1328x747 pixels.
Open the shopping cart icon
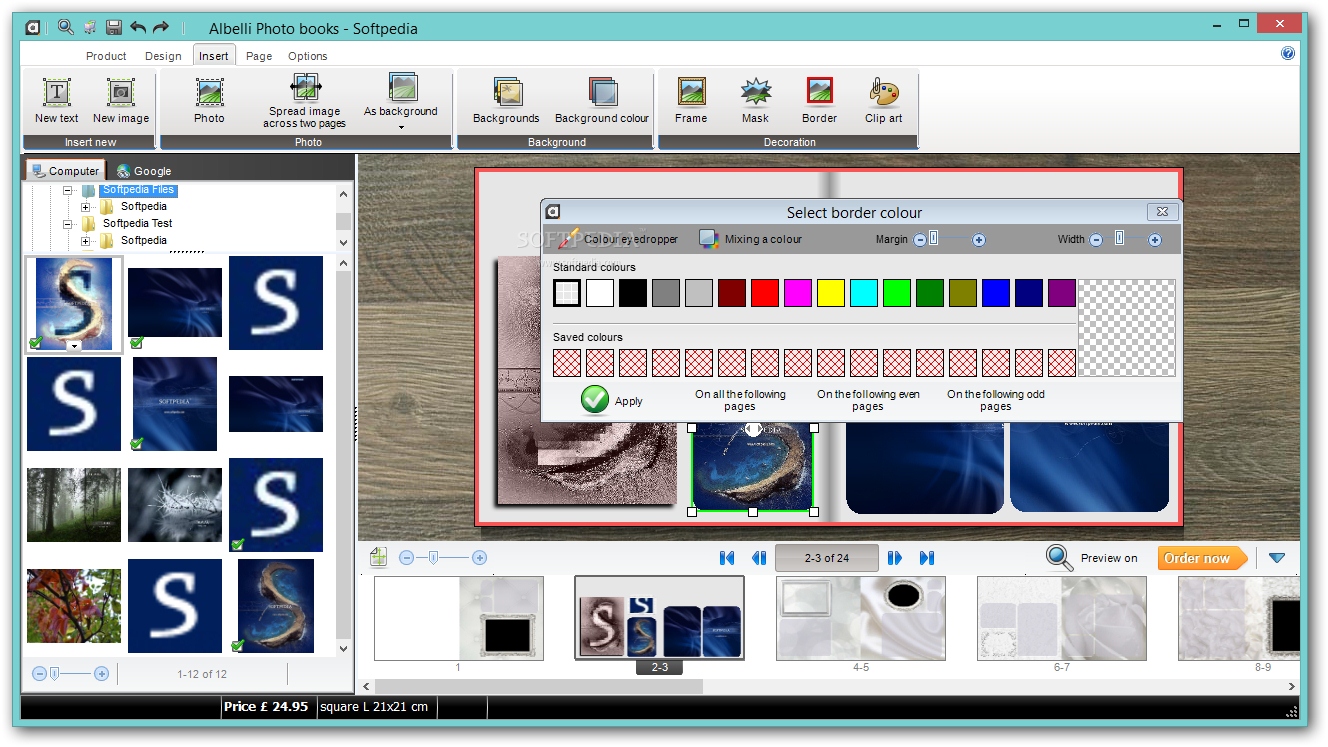tap(90, 27)
